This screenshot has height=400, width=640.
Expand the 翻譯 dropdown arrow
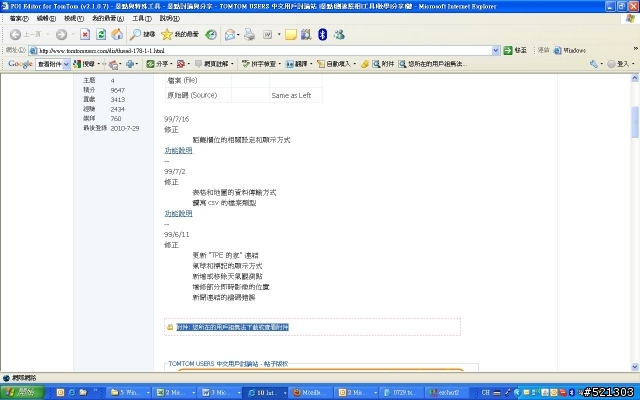[x=311, y=64]
